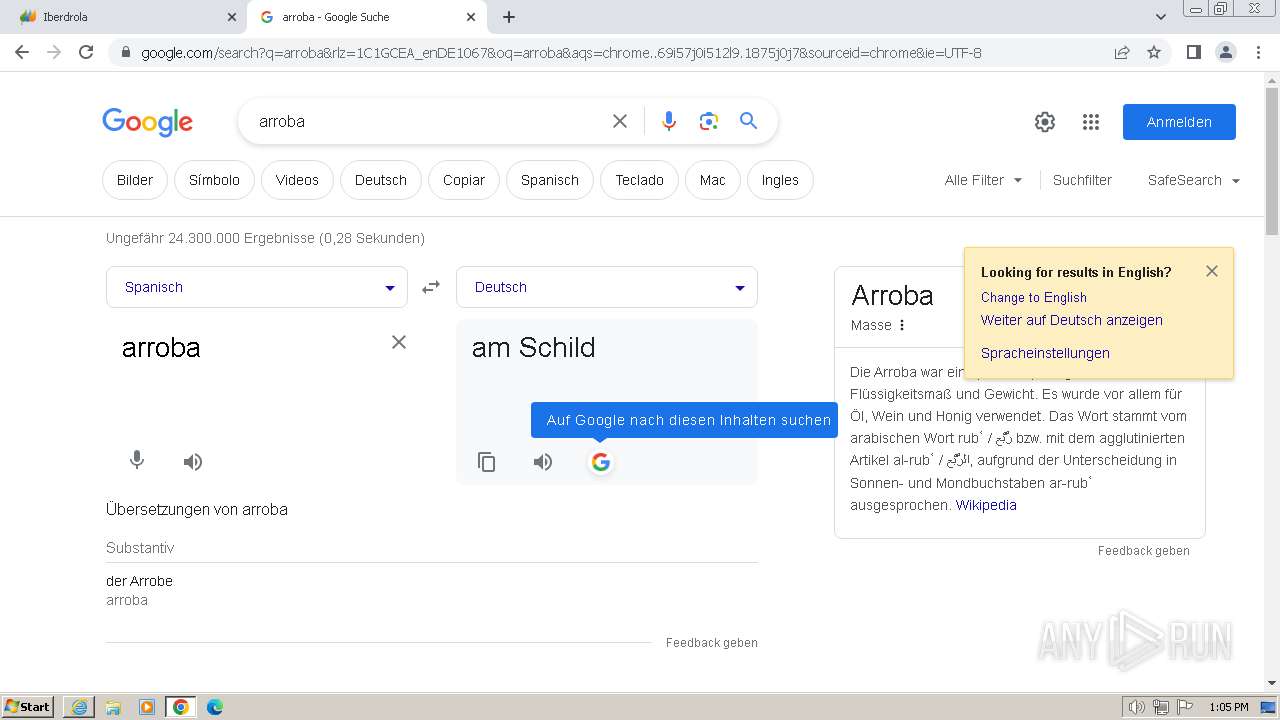
Task: Go to the Google homepage logo
Action: (x=147, y=122)
